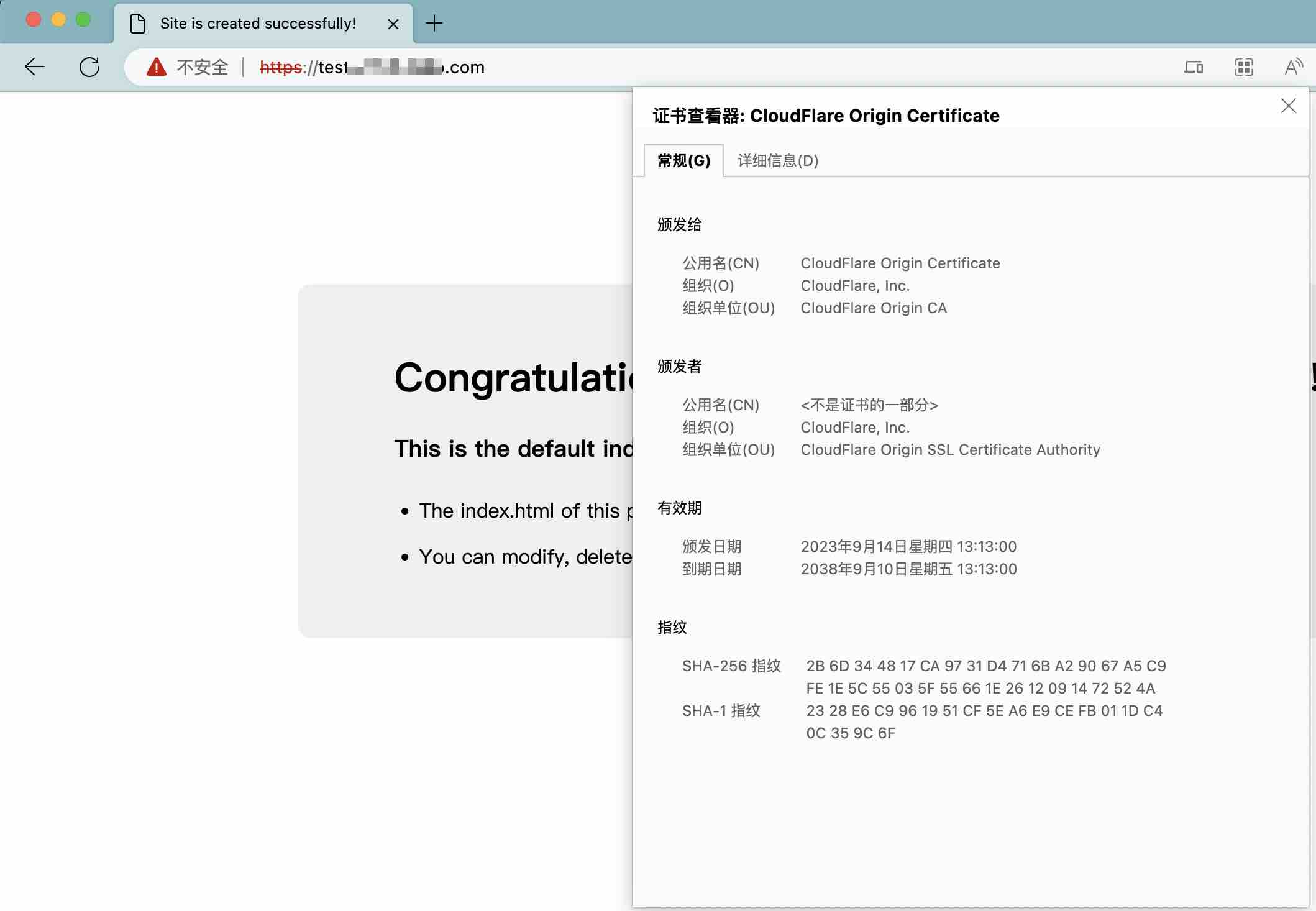Viewport: 1316px width, 911px height.
Task: Click the 到期日期 label
Action: click(x=712, y=569)
